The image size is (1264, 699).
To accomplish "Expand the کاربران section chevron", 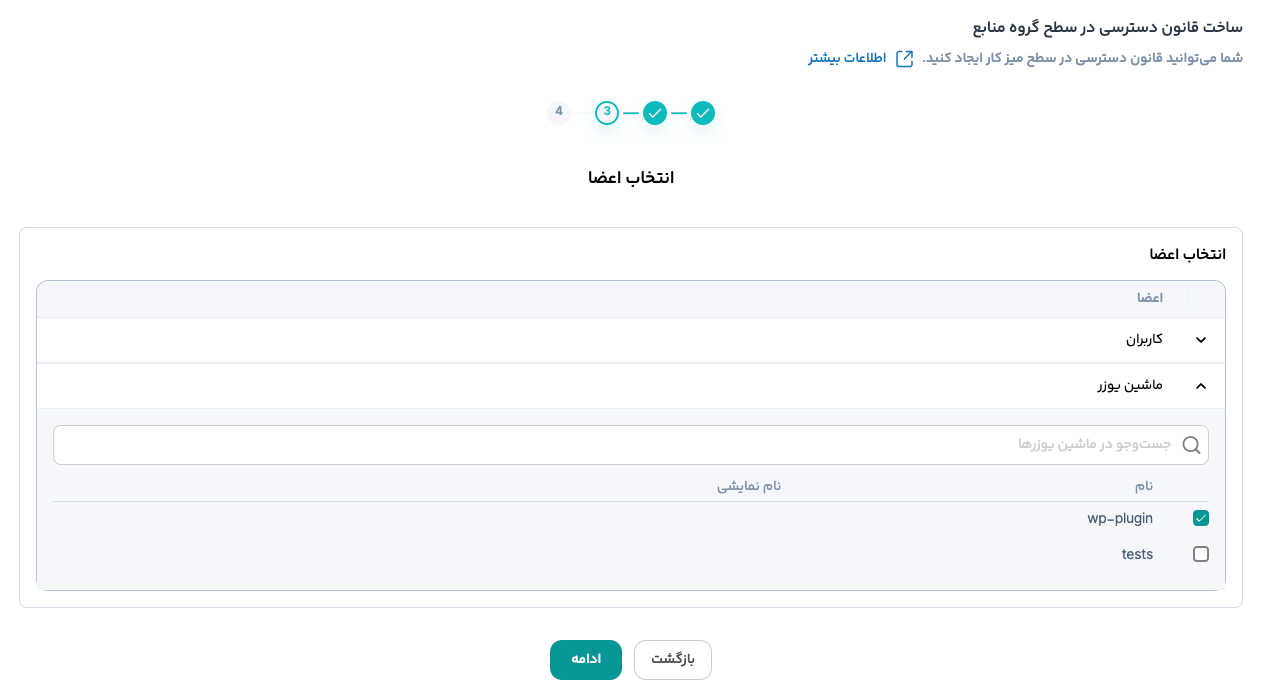I will [1201, 340].
